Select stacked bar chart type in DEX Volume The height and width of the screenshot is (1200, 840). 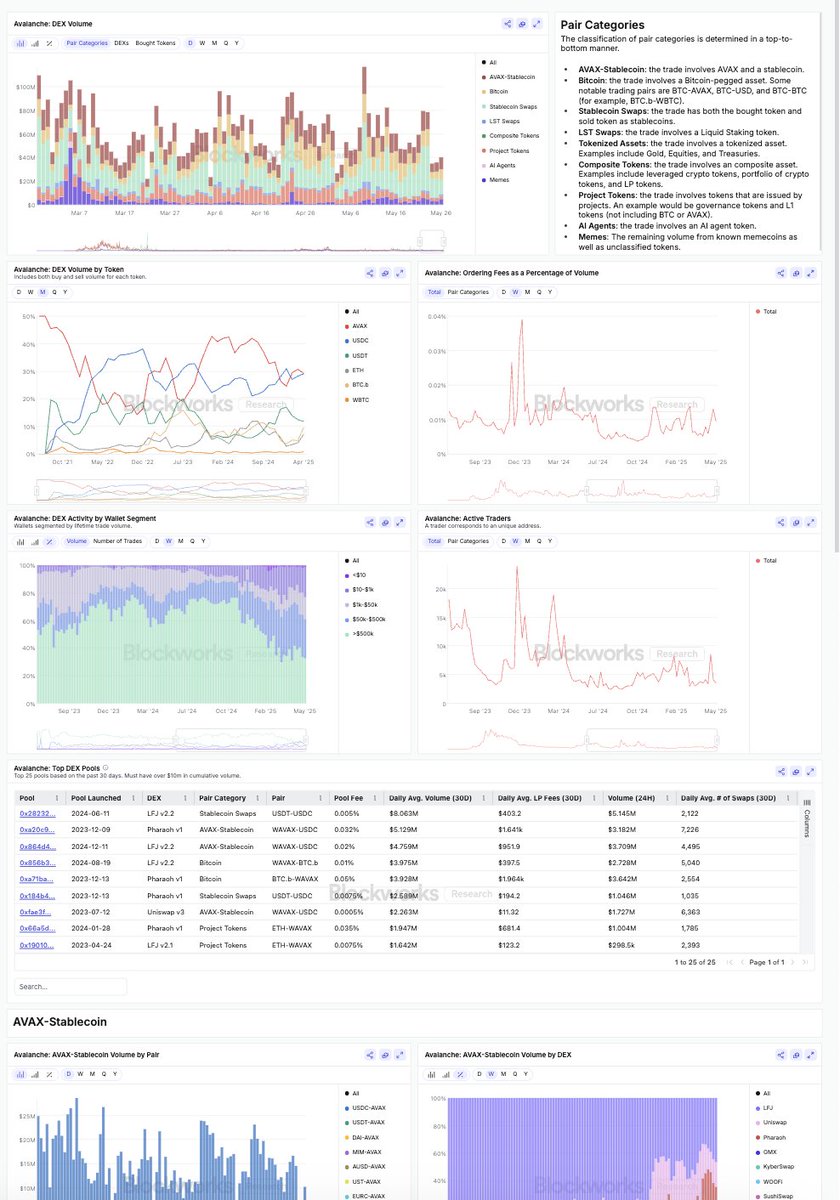[22, 43]
